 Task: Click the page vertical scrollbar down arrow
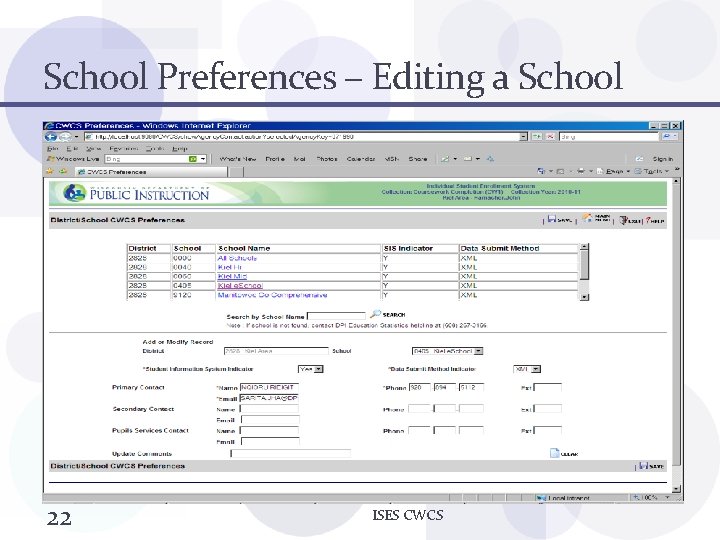coord(676,489)
